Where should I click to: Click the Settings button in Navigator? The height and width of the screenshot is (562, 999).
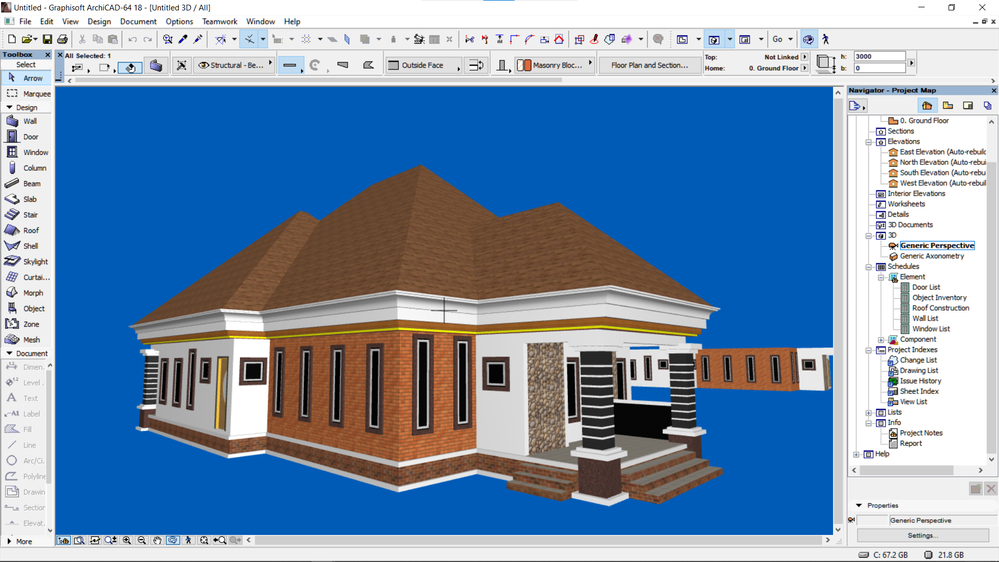922,535
